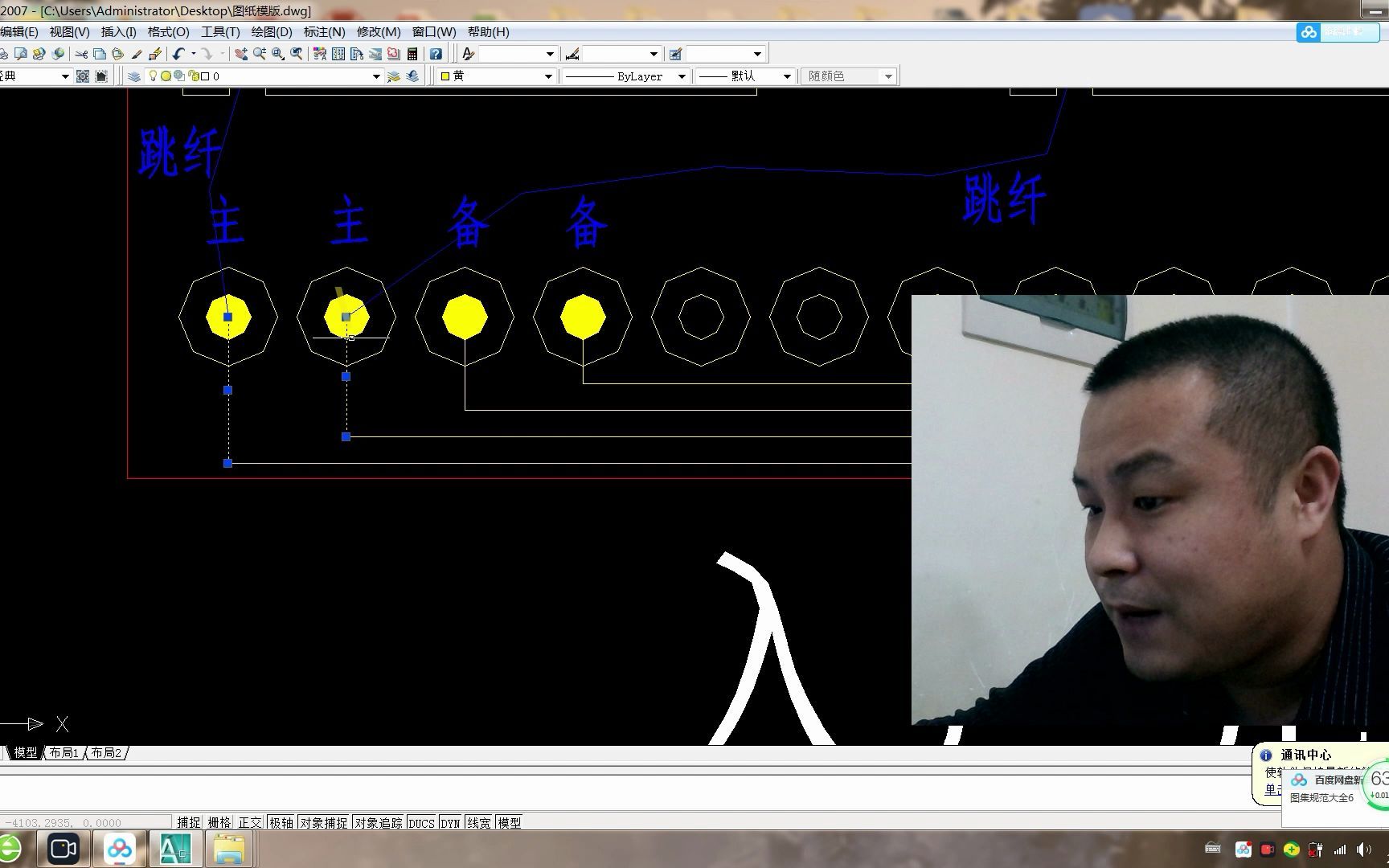Switch to the 模型 model tab

[x=25, y=753]
